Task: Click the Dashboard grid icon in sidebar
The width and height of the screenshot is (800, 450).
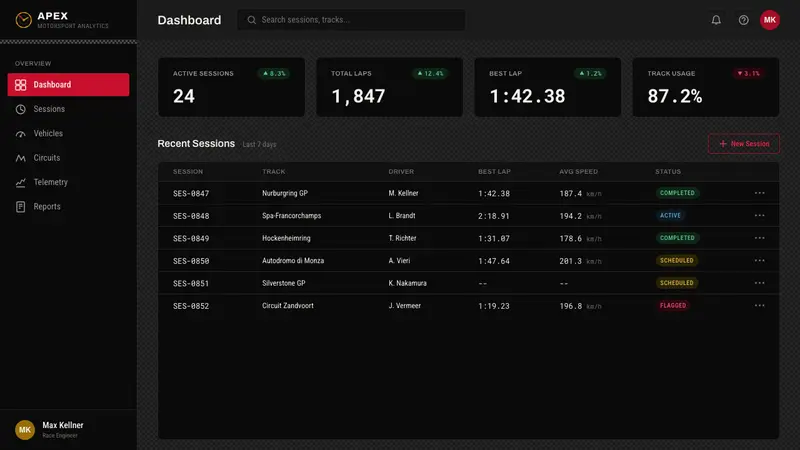Action: point(20,85)
